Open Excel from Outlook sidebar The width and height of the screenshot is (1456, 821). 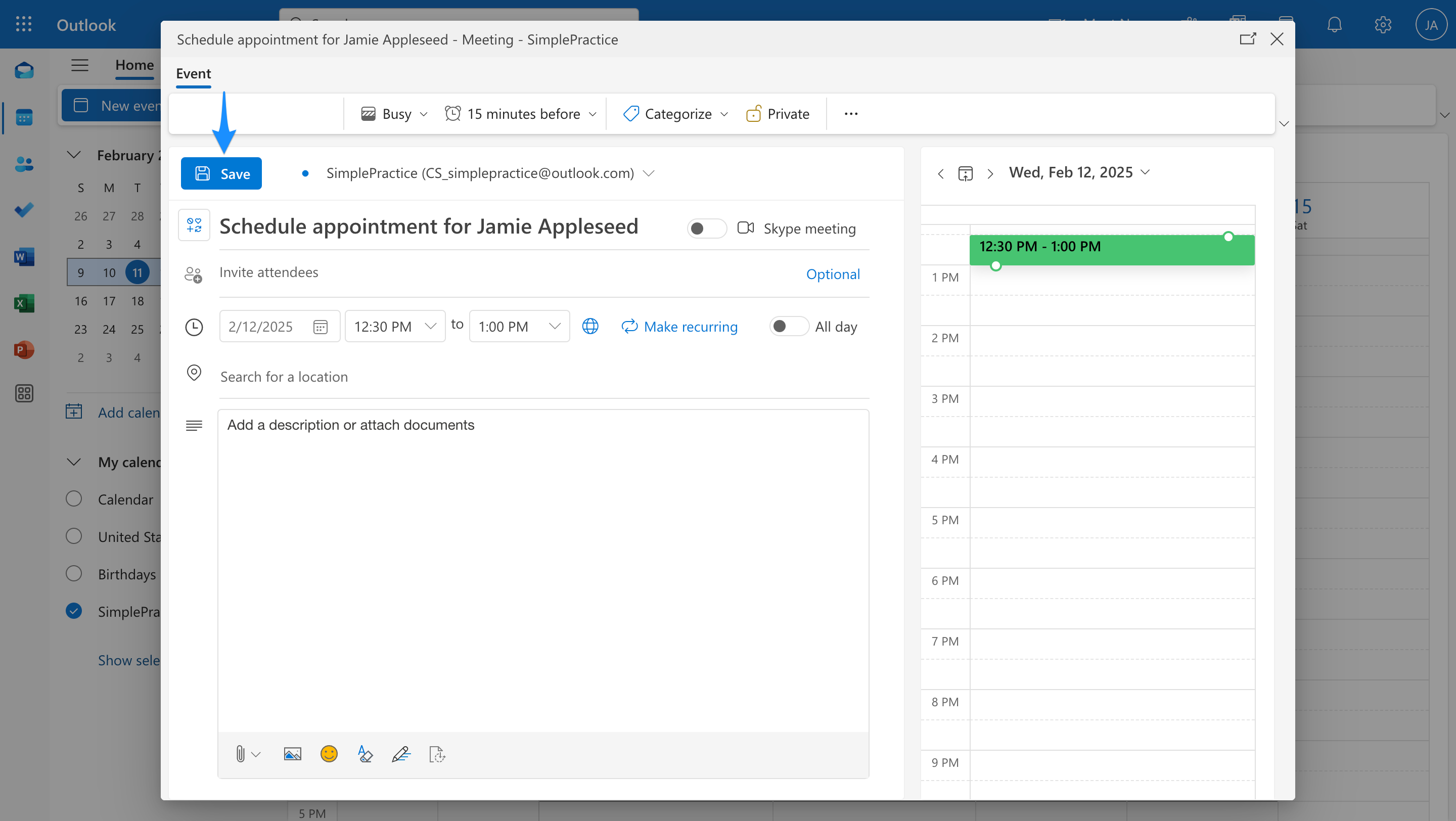pos(24,303)
